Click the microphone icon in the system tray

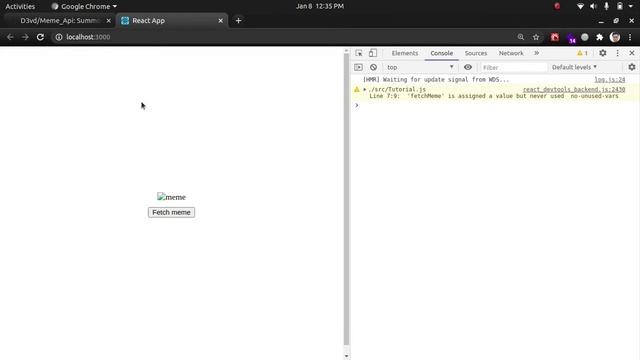coord(607,6)
